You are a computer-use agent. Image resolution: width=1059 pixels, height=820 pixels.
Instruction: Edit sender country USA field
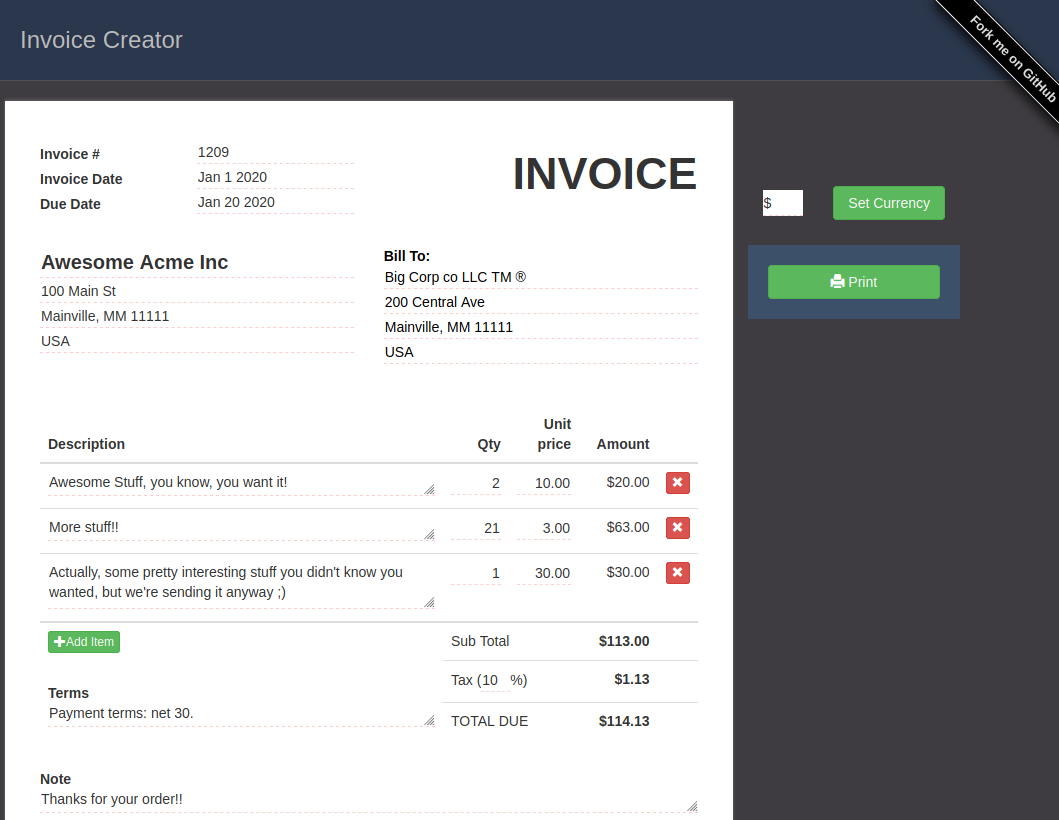197,341
